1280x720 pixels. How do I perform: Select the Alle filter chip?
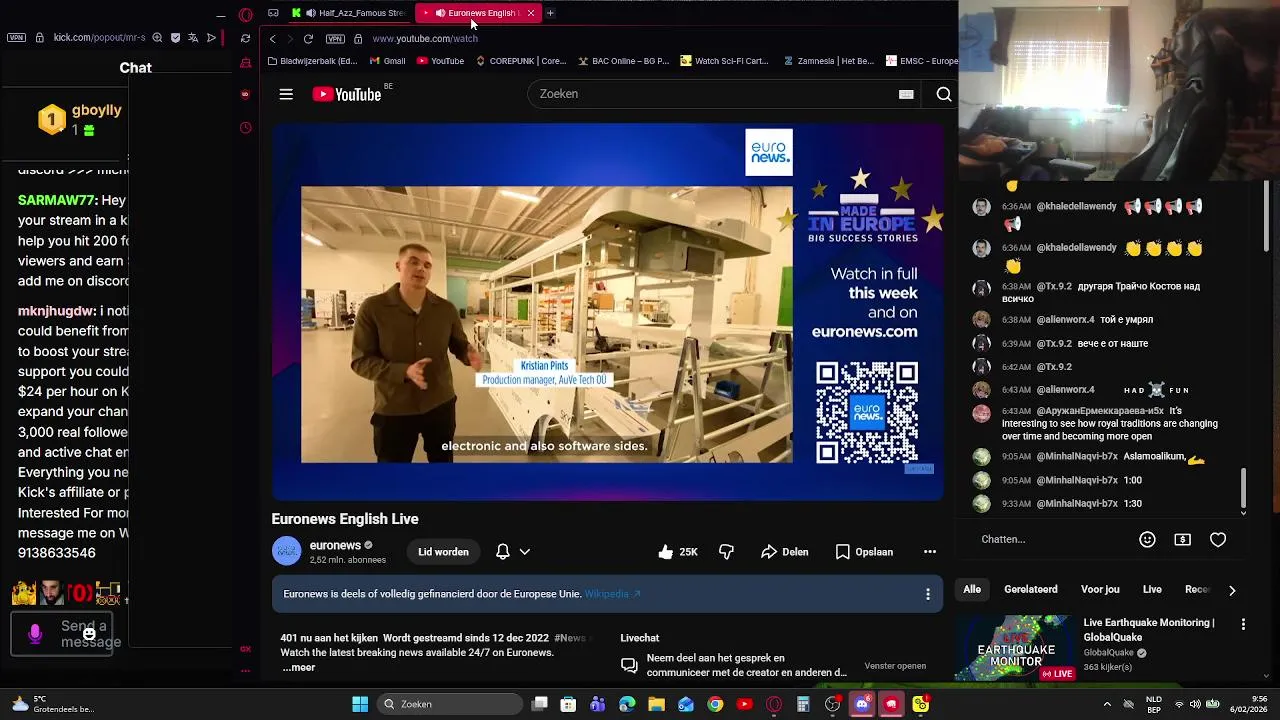pos(972,590)
